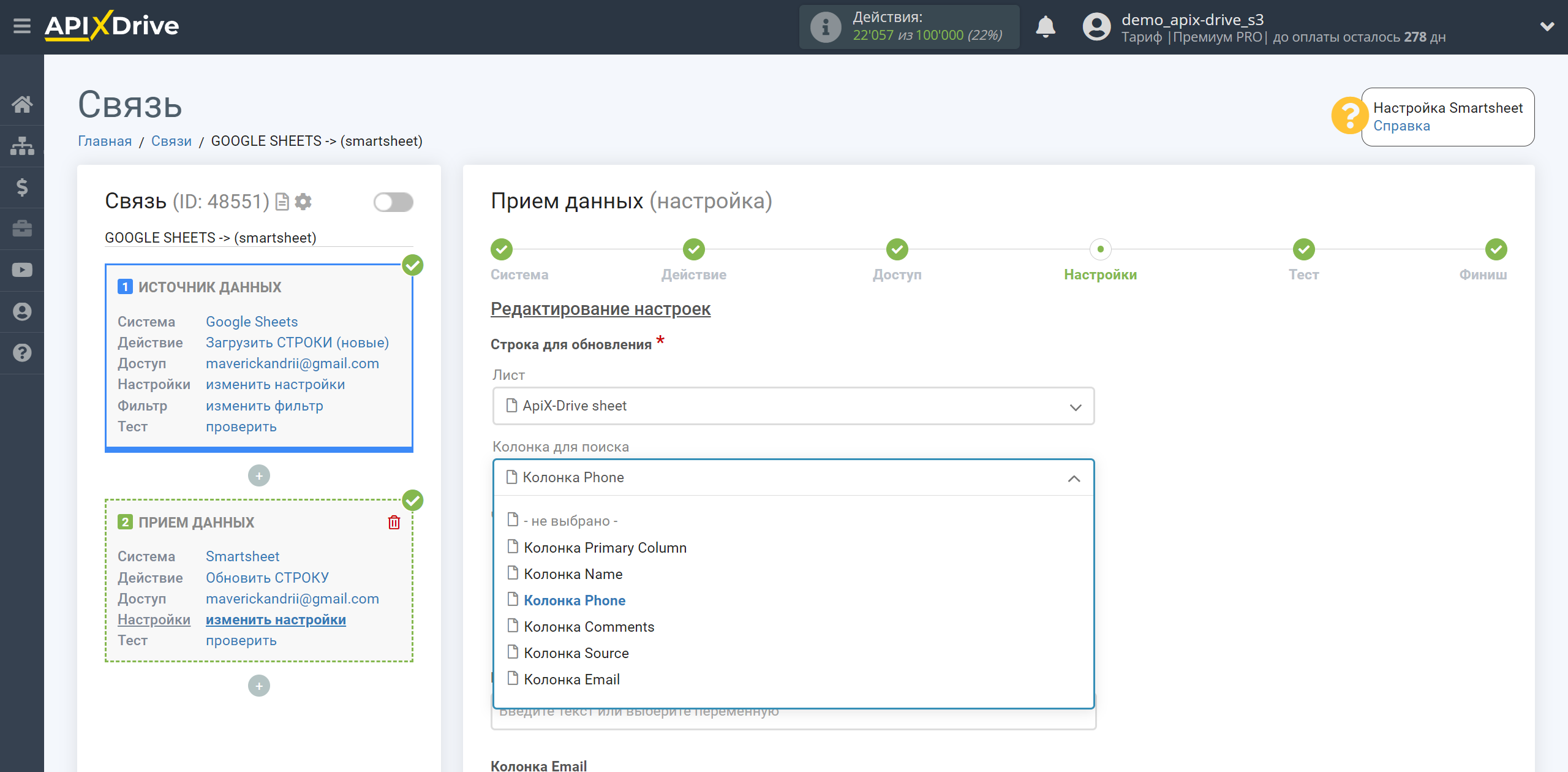The width and height of the screenshot is (1568, 772).
Task: Open connection settings gear icon
Action: point(303,202)
